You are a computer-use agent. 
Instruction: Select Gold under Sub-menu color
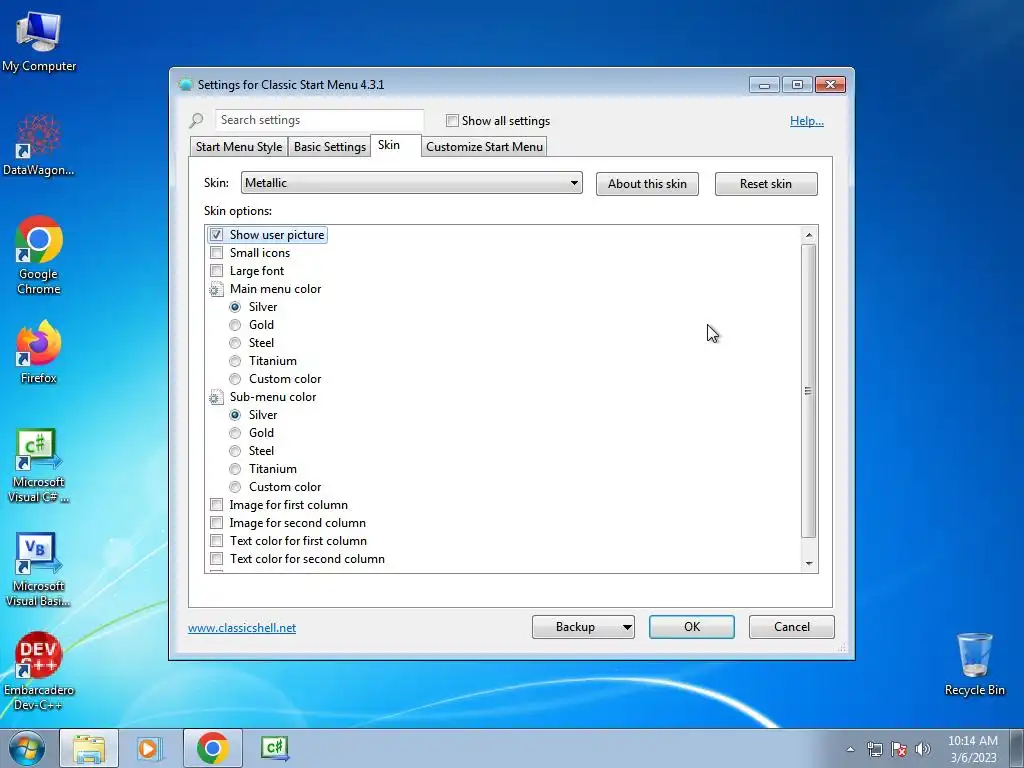pyautogui.click(x=235, y=433)
